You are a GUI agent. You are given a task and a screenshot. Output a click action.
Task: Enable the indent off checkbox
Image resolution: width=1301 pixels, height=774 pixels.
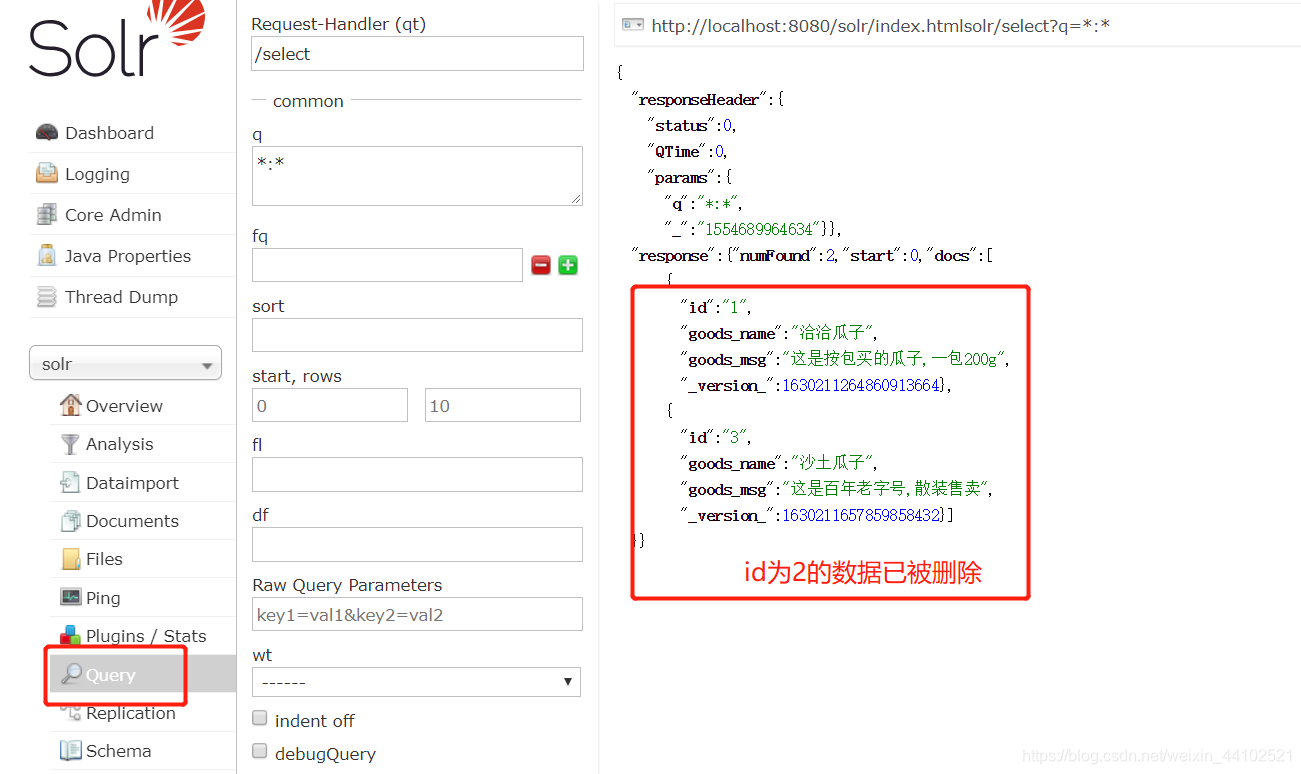[260, 718]
